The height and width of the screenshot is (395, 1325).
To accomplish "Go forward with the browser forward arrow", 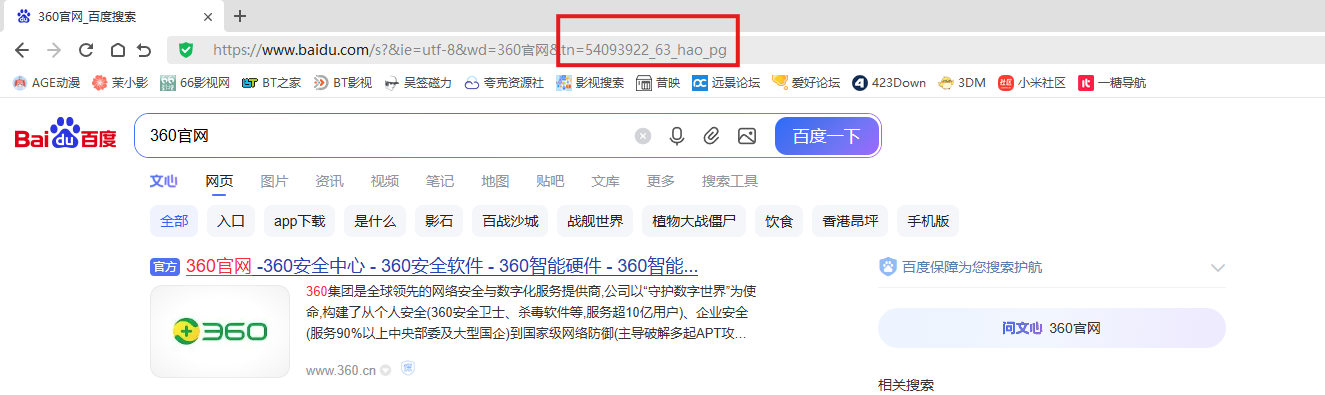I will 54,50.
